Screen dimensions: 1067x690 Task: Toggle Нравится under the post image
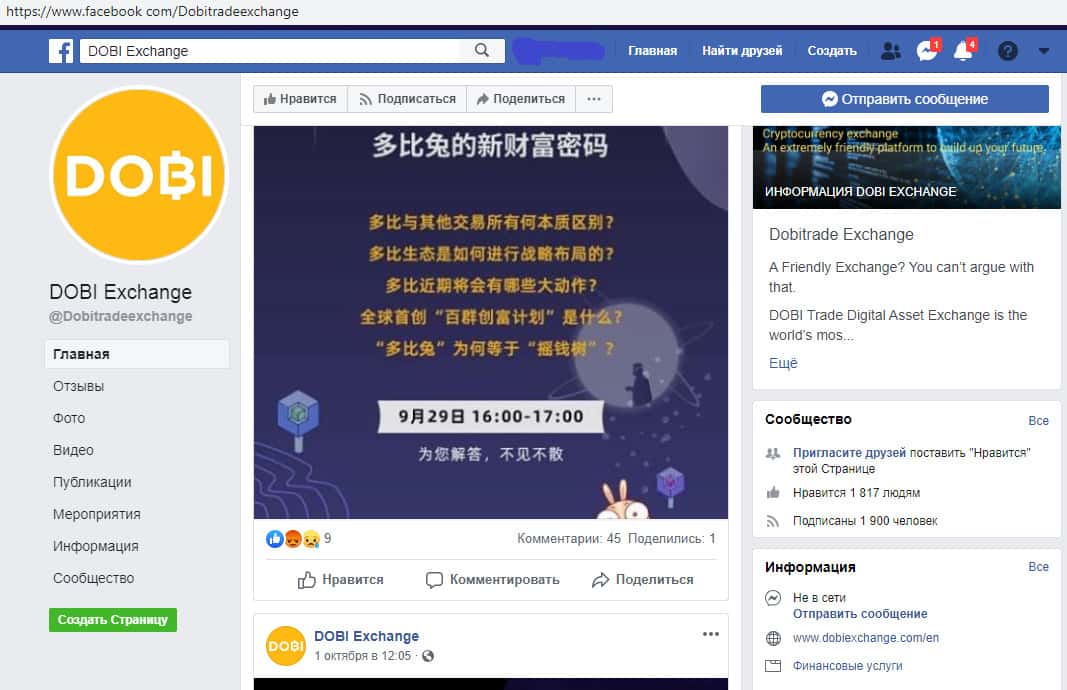coord(340,580)
